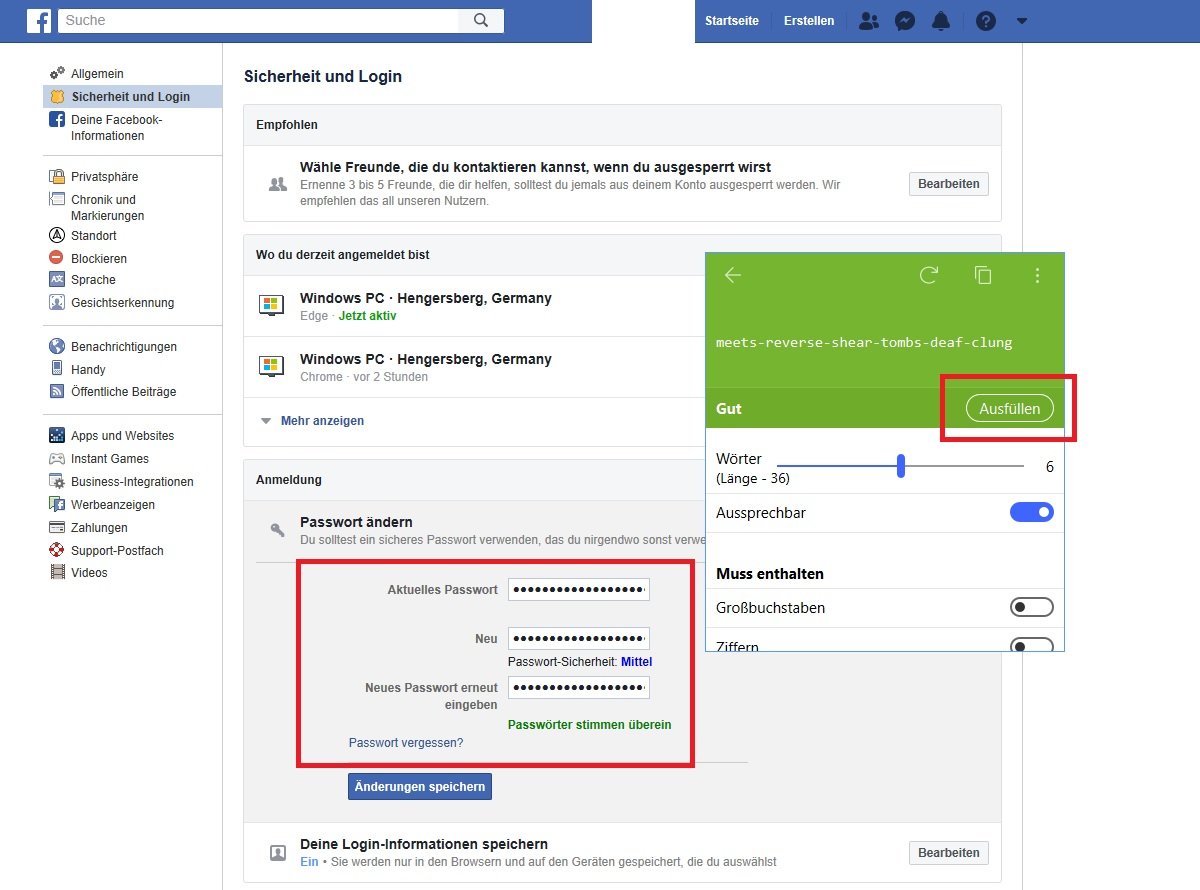Click the Facebook logo icon
The width and height of the screenshot is (1200, 890).
click(x=39, y=20)
